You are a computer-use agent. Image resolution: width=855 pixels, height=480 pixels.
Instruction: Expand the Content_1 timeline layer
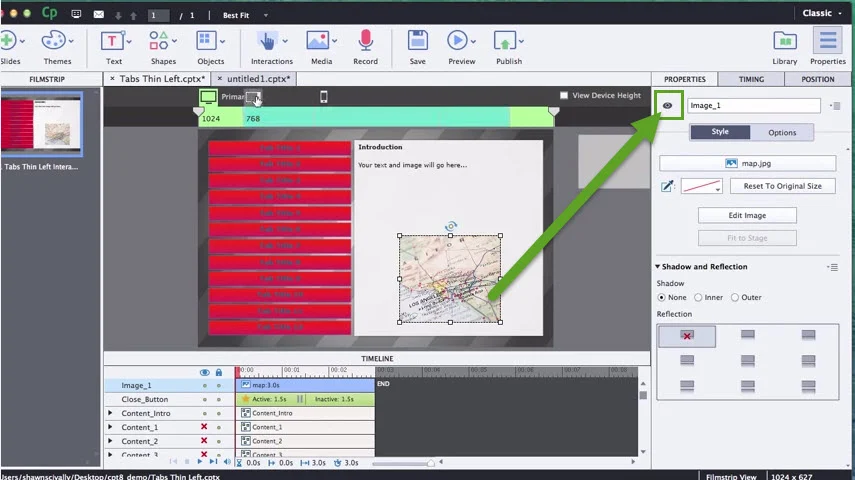(111, 427)
